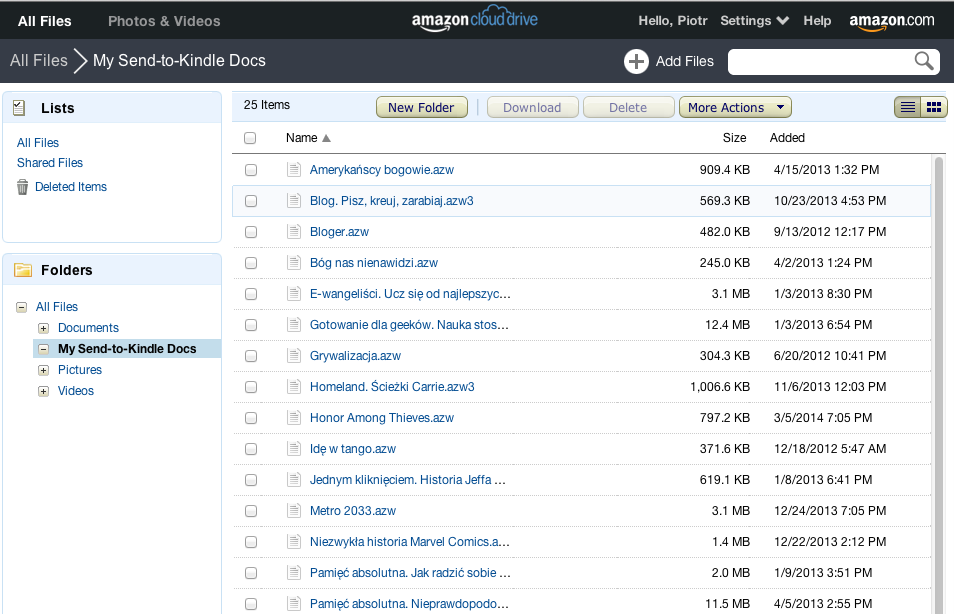
Task: Check the box for Idę w tango.azw
Action: pos(251,450)
